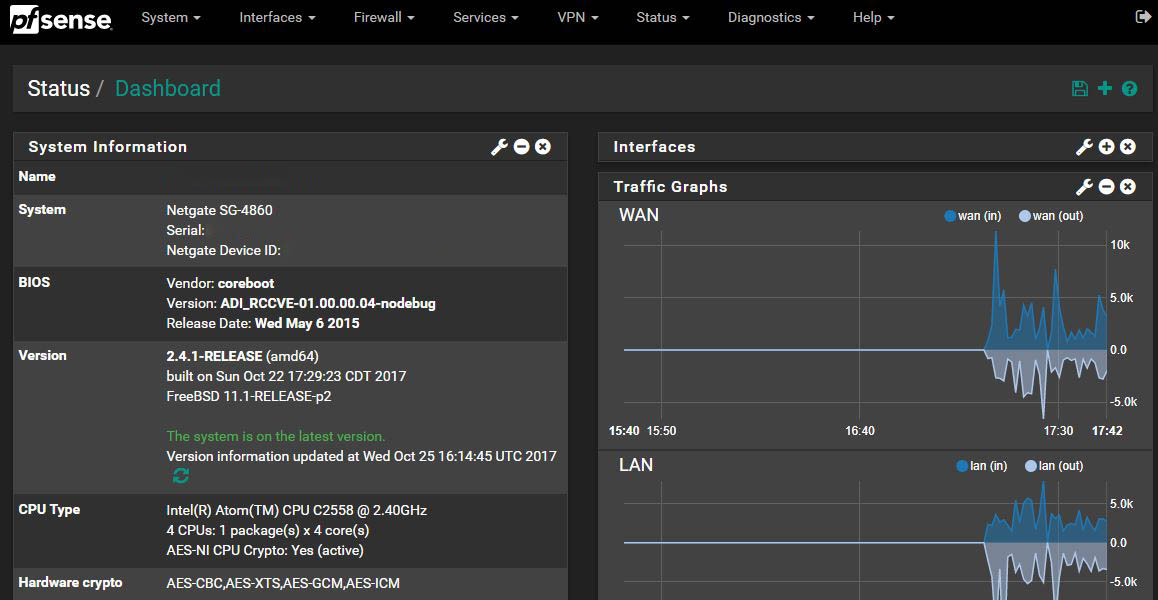Click the "Netgate SG-4860" system text

219,211
